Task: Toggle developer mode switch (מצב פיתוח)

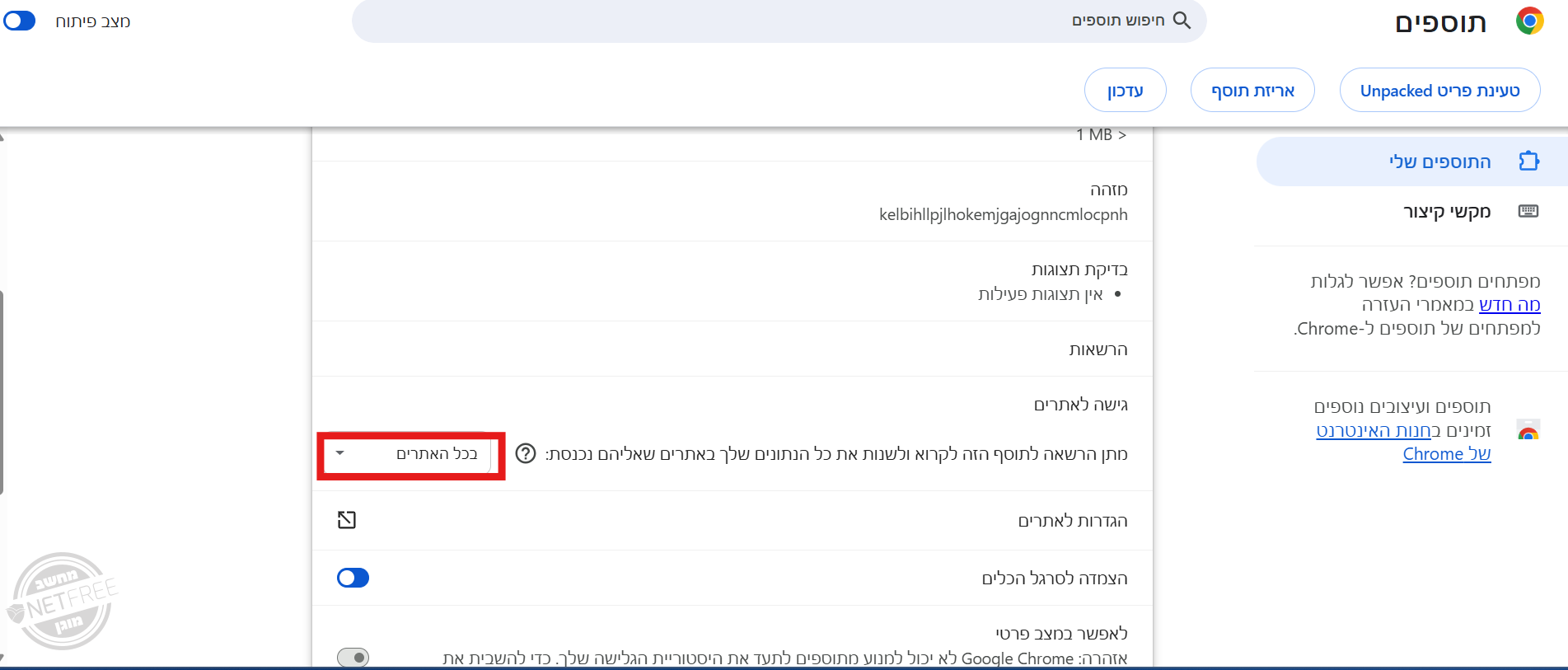Action: pyautogui.click(x=20, y=21)
